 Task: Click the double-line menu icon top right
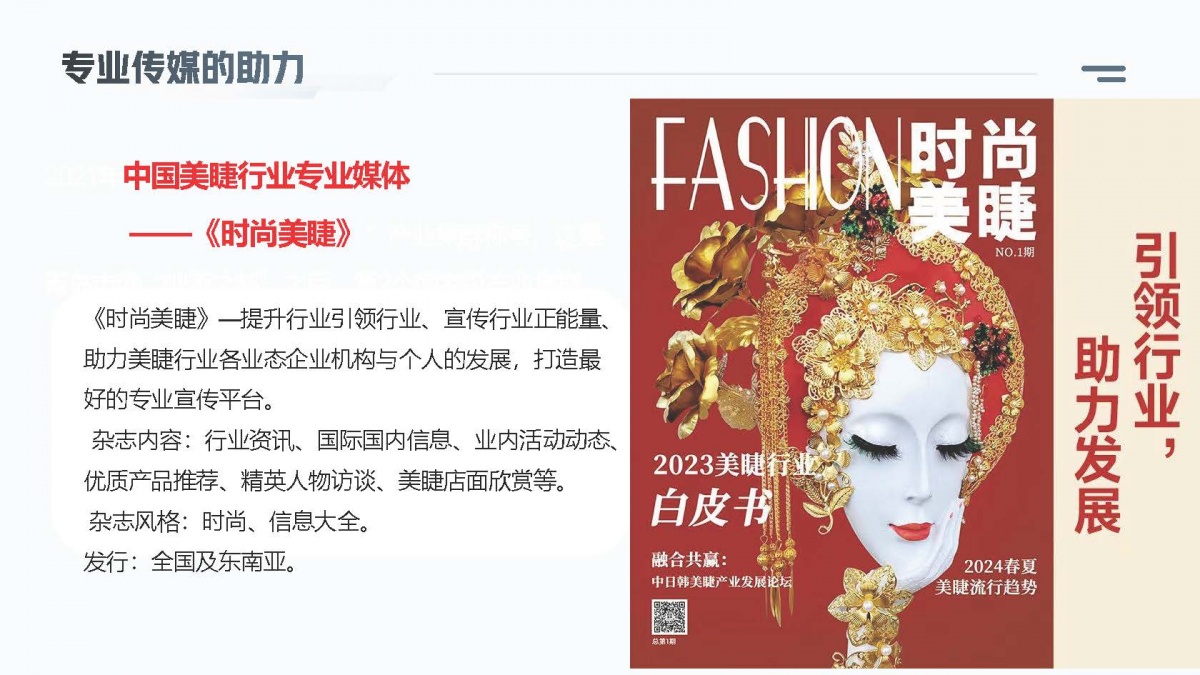point(1104,73)
